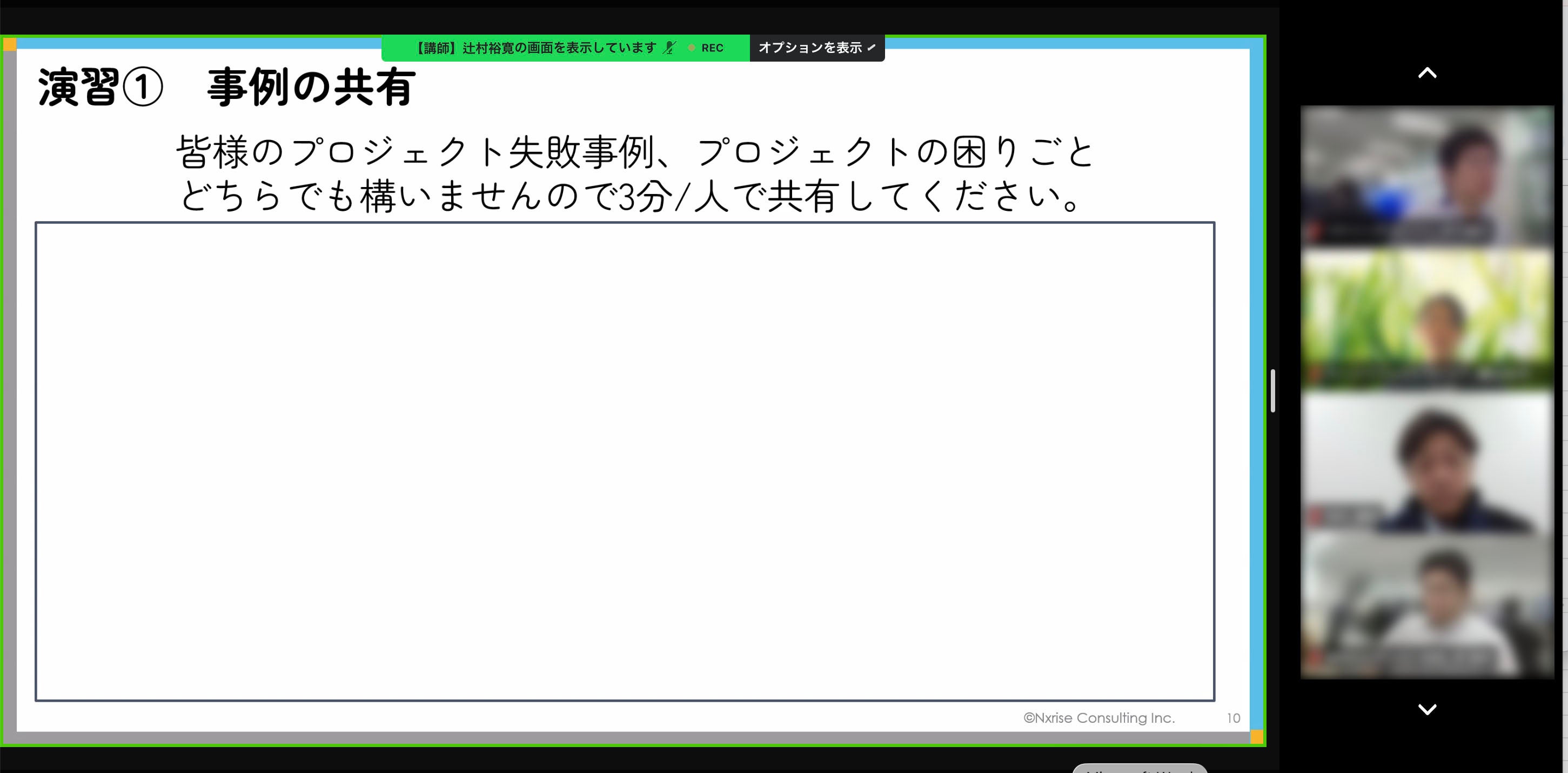Viewport: 1568px width, 773px height.
Task: Click the green 画面を表示しています sharing banner text
Action: tap(535, 48)
